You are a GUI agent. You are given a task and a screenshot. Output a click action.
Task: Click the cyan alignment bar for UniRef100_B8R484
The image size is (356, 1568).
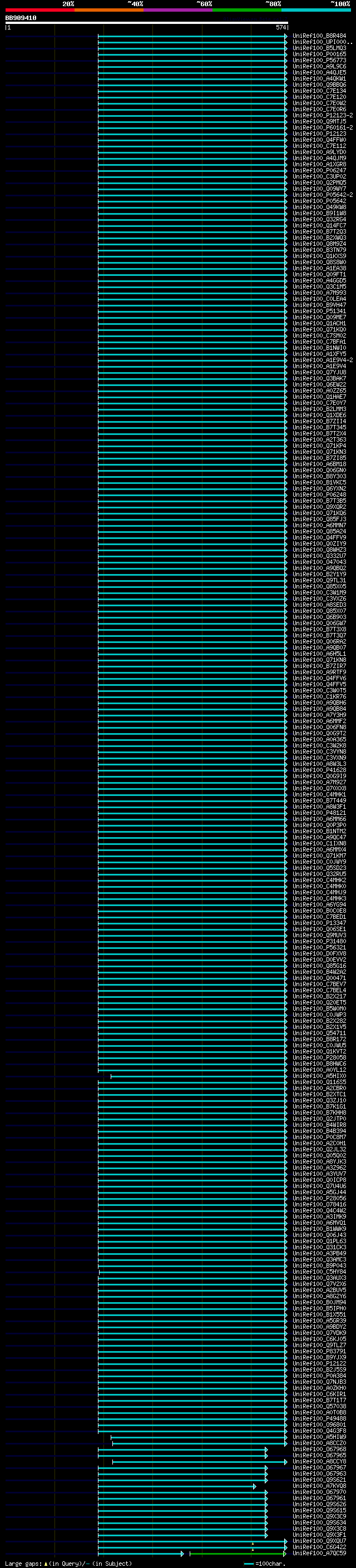(x=193, y=36)
